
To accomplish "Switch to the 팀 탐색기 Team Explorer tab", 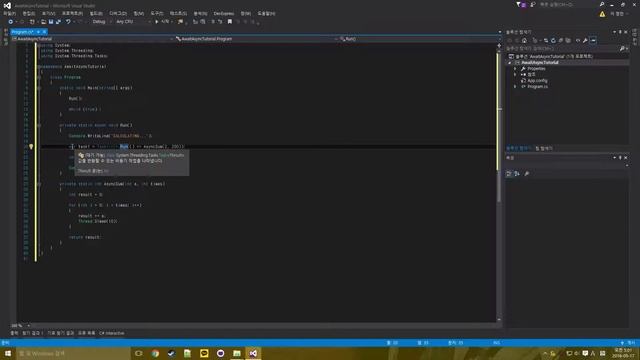I will (x=544, y=149).
